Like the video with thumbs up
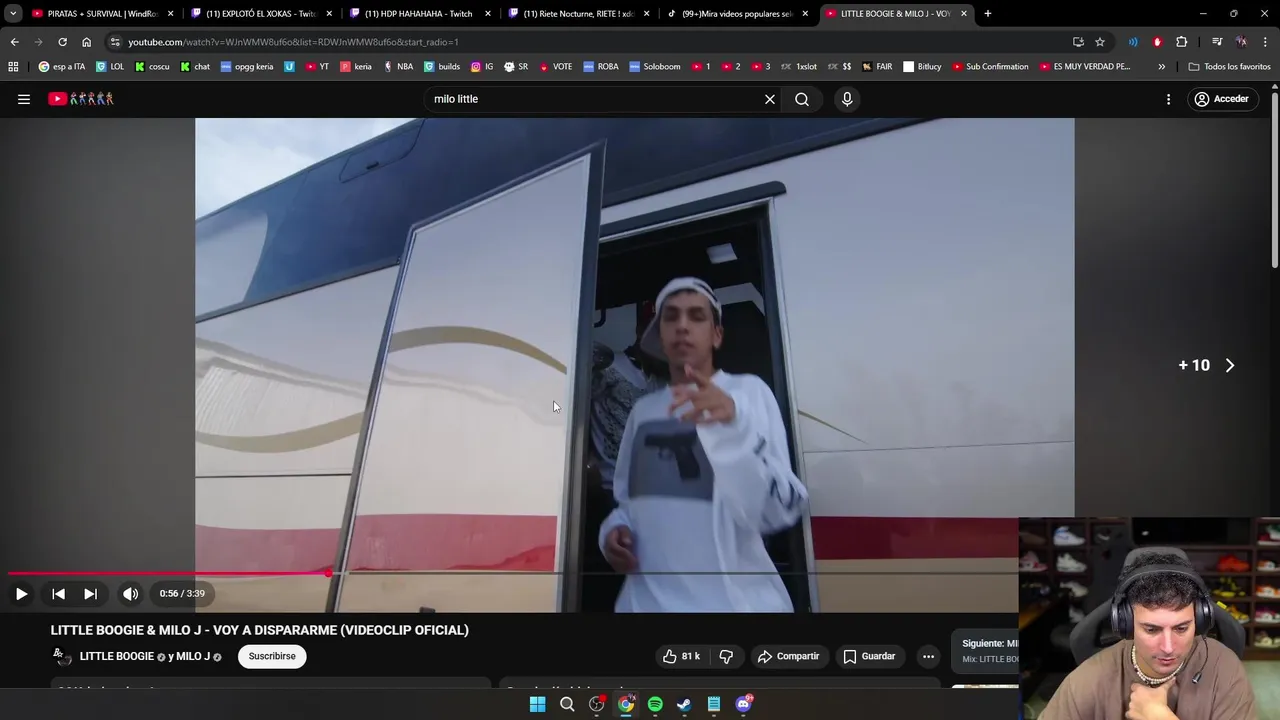Screen dimensions: 1280x720 coord(680,656)
